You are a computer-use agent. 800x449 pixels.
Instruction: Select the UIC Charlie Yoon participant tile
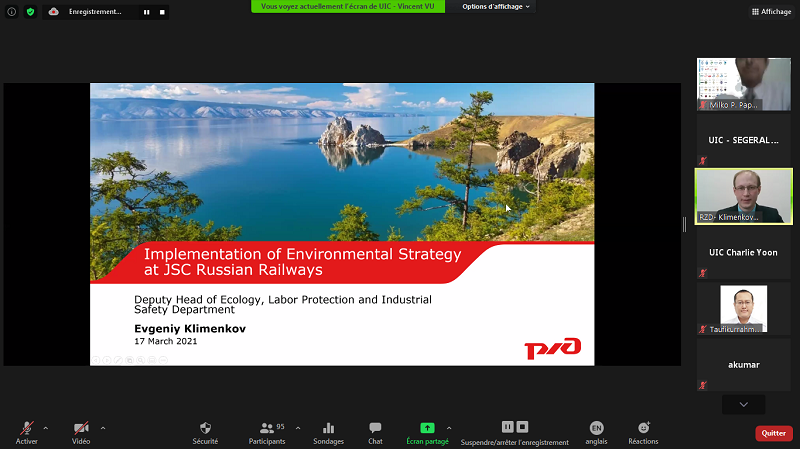click(744, 252)
